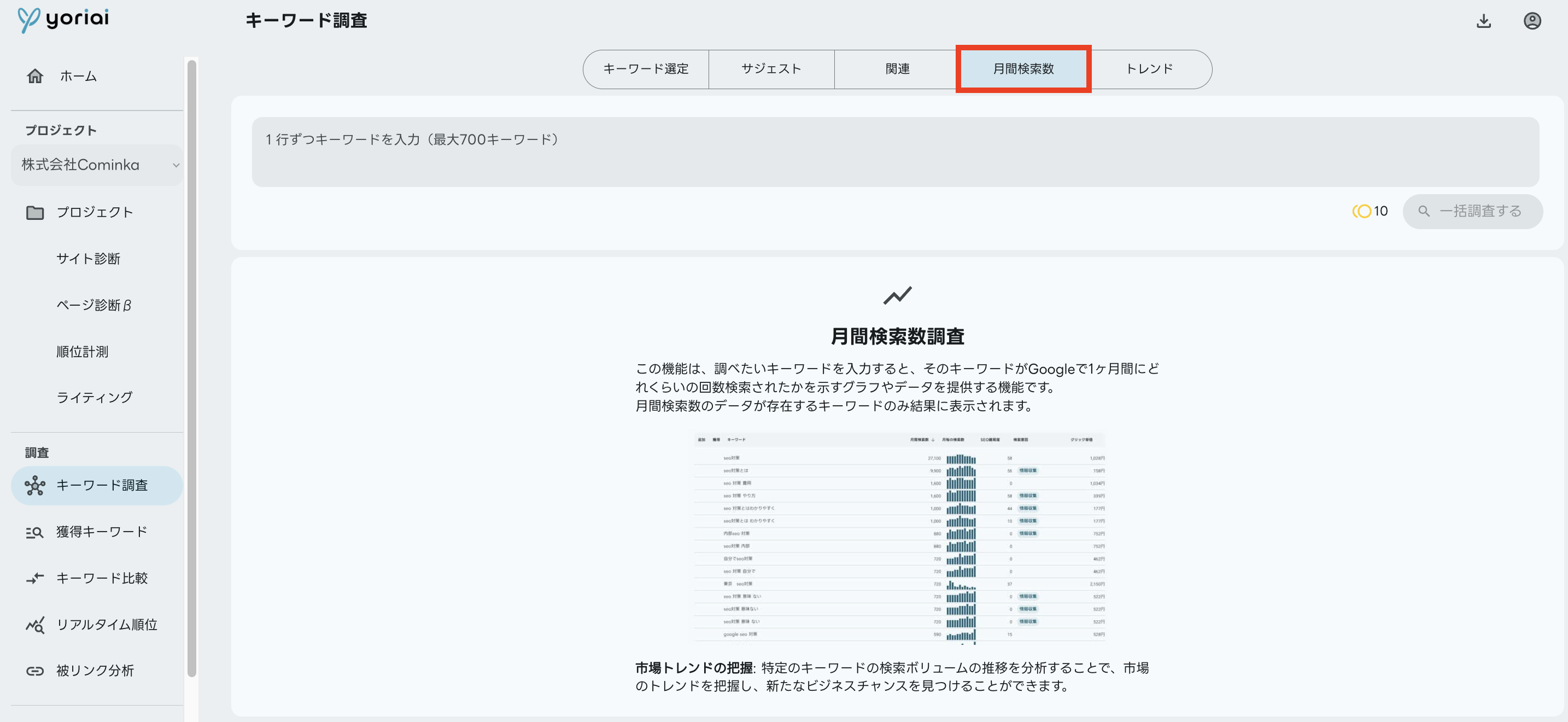Click the trend line icon above heading
The image size is (1568, 722).
click(x=897, y=295)
